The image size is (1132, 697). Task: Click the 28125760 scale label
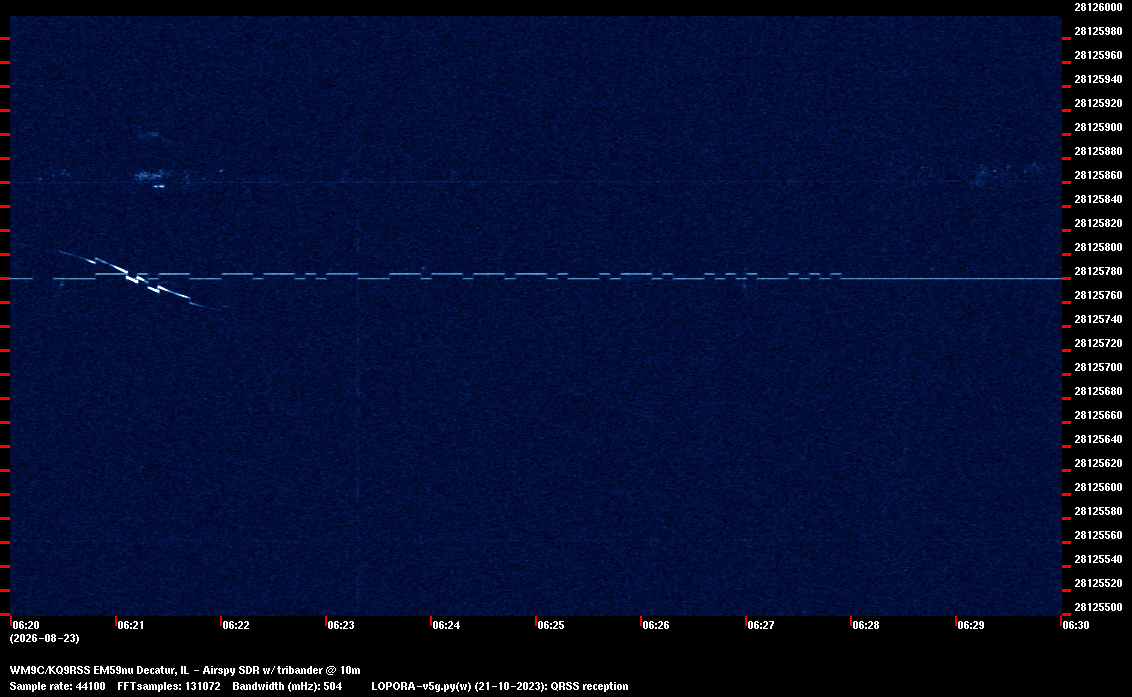[x=1098, y=295]
